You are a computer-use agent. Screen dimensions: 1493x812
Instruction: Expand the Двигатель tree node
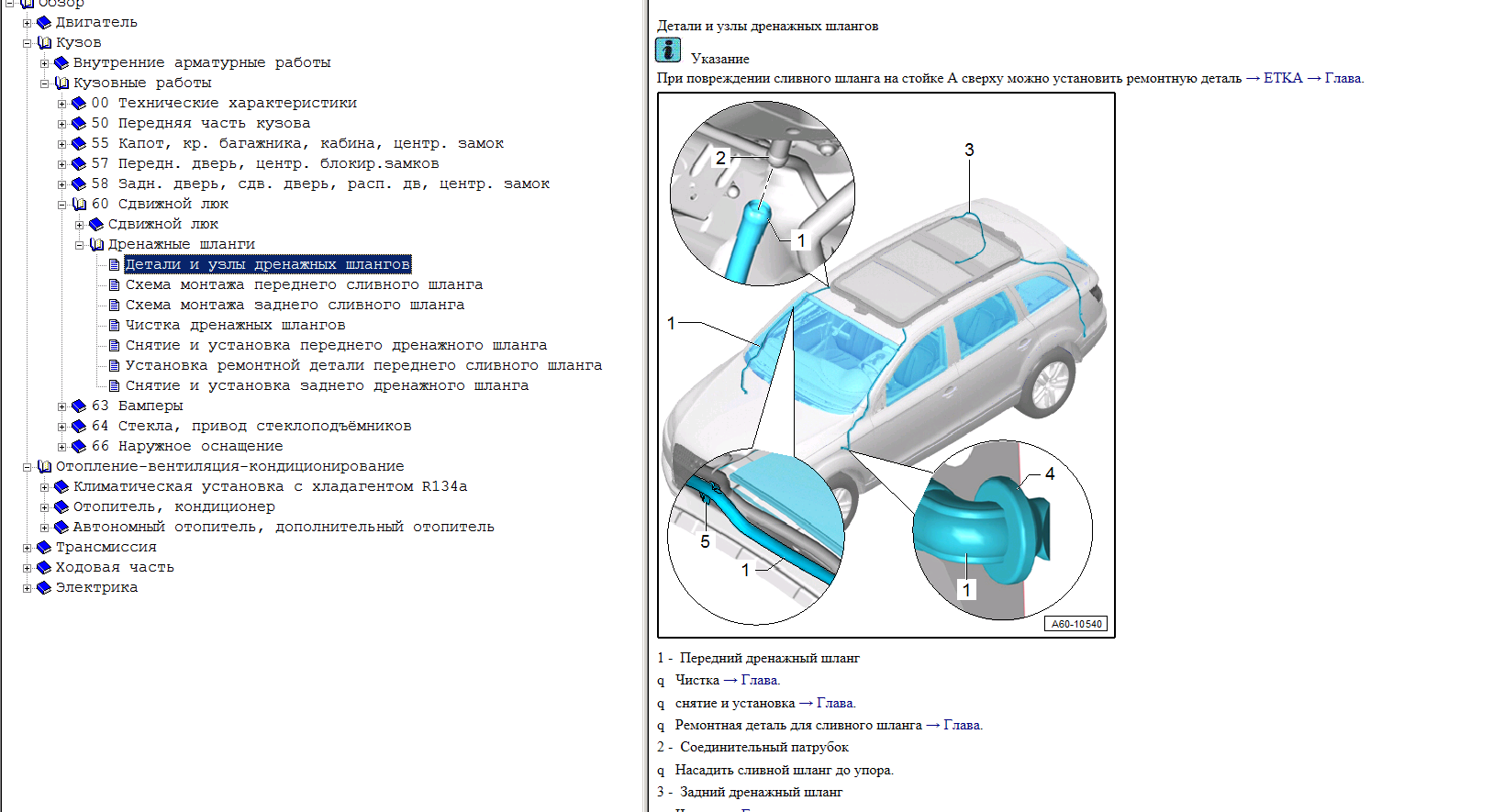[28, 23]
